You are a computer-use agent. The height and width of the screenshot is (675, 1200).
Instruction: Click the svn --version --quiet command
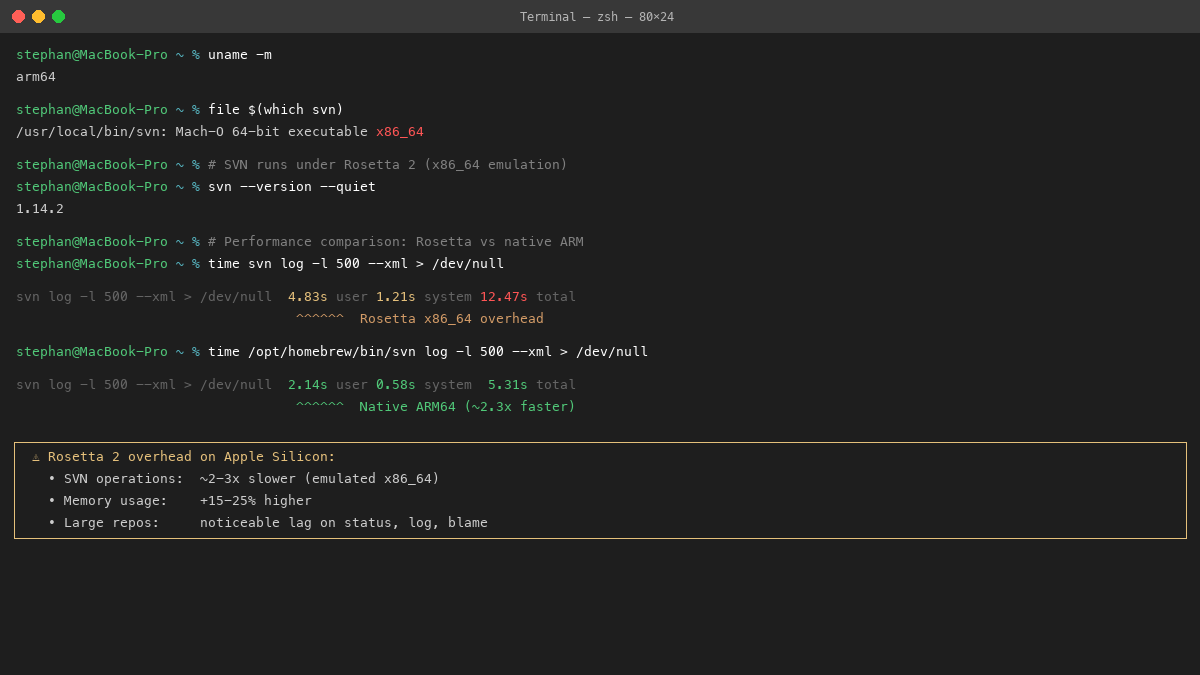pos(293,186)
